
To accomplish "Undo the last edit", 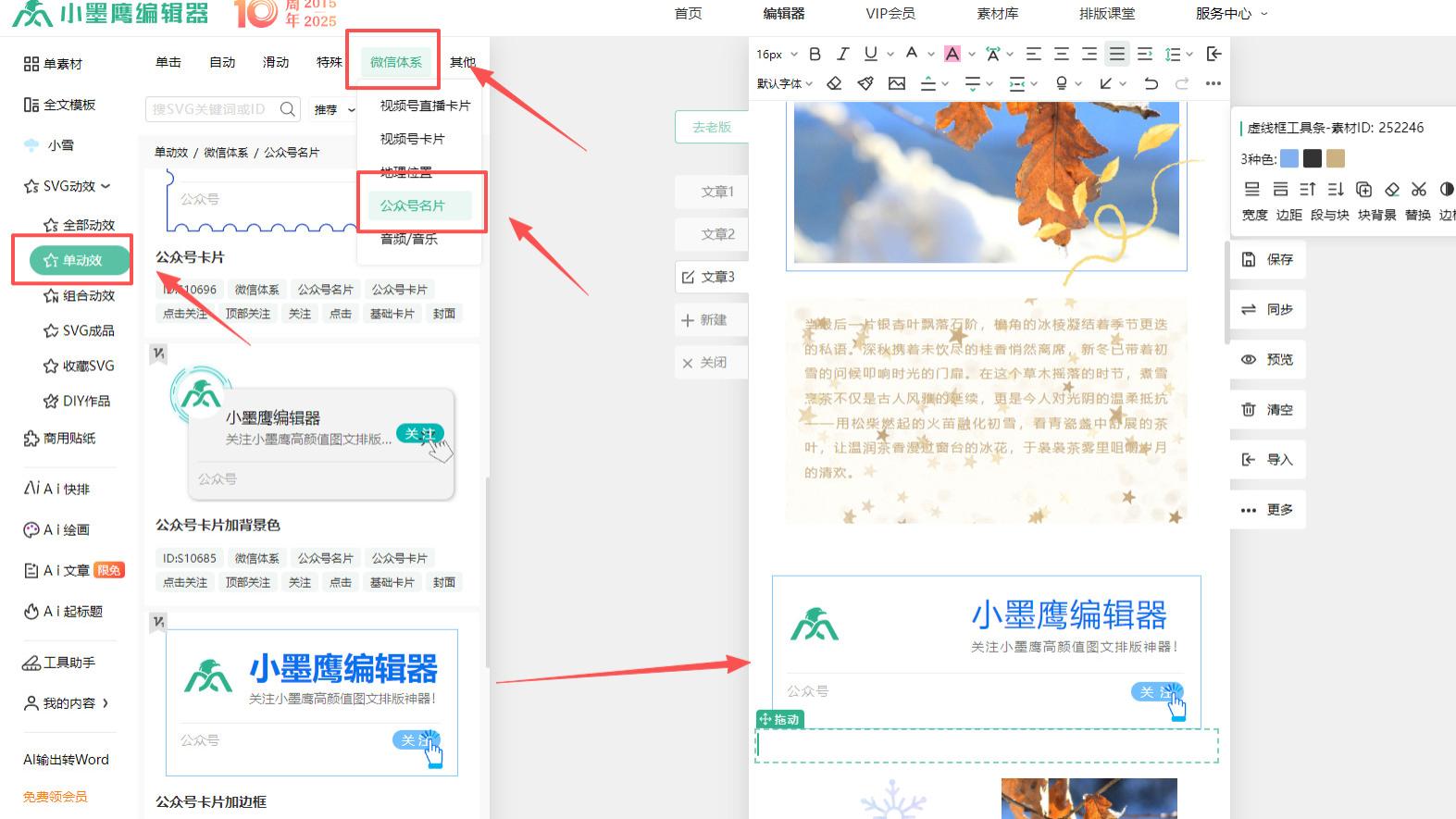I will click(1151, 83).
